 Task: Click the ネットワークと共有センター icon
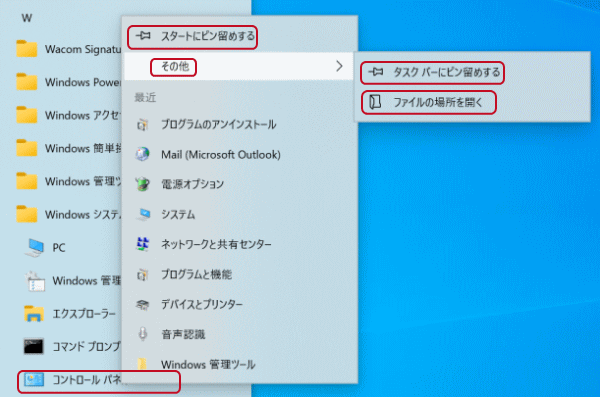coord(143,244)
